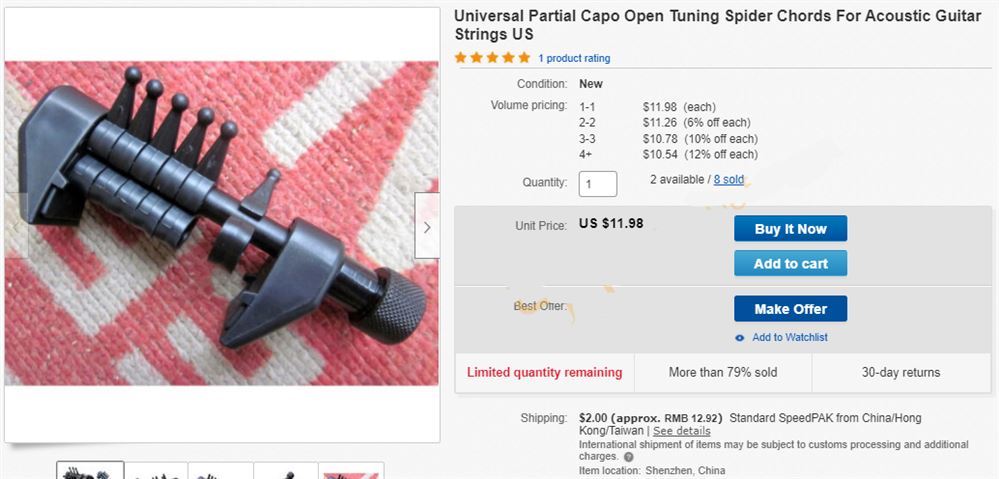
Task: Open the second product thumbnail
Action: pos(156,471)
